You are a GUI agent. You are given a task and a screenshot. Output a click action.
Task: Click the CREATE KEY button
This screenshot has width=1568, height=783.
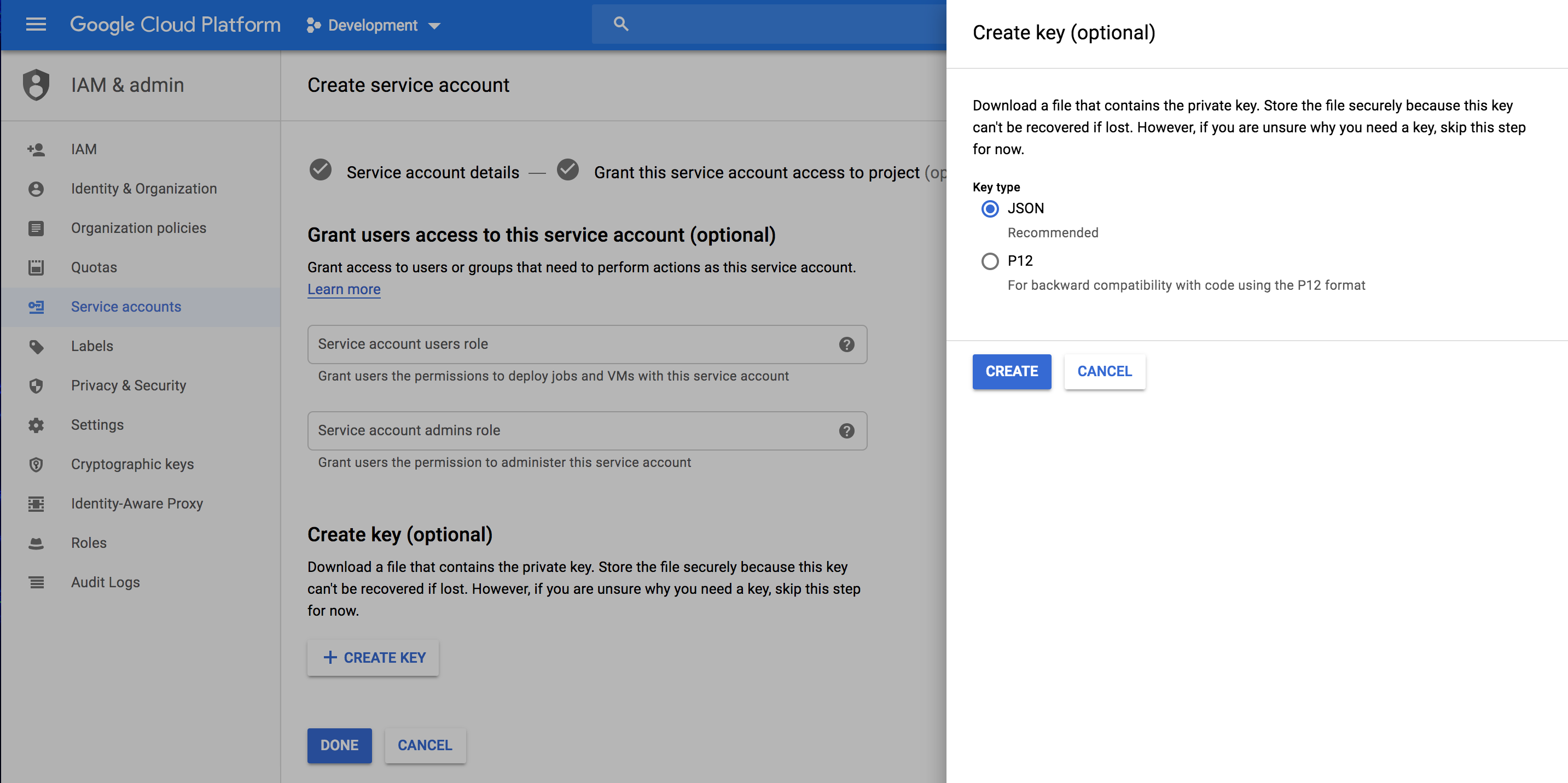click(x=373, y=658)
